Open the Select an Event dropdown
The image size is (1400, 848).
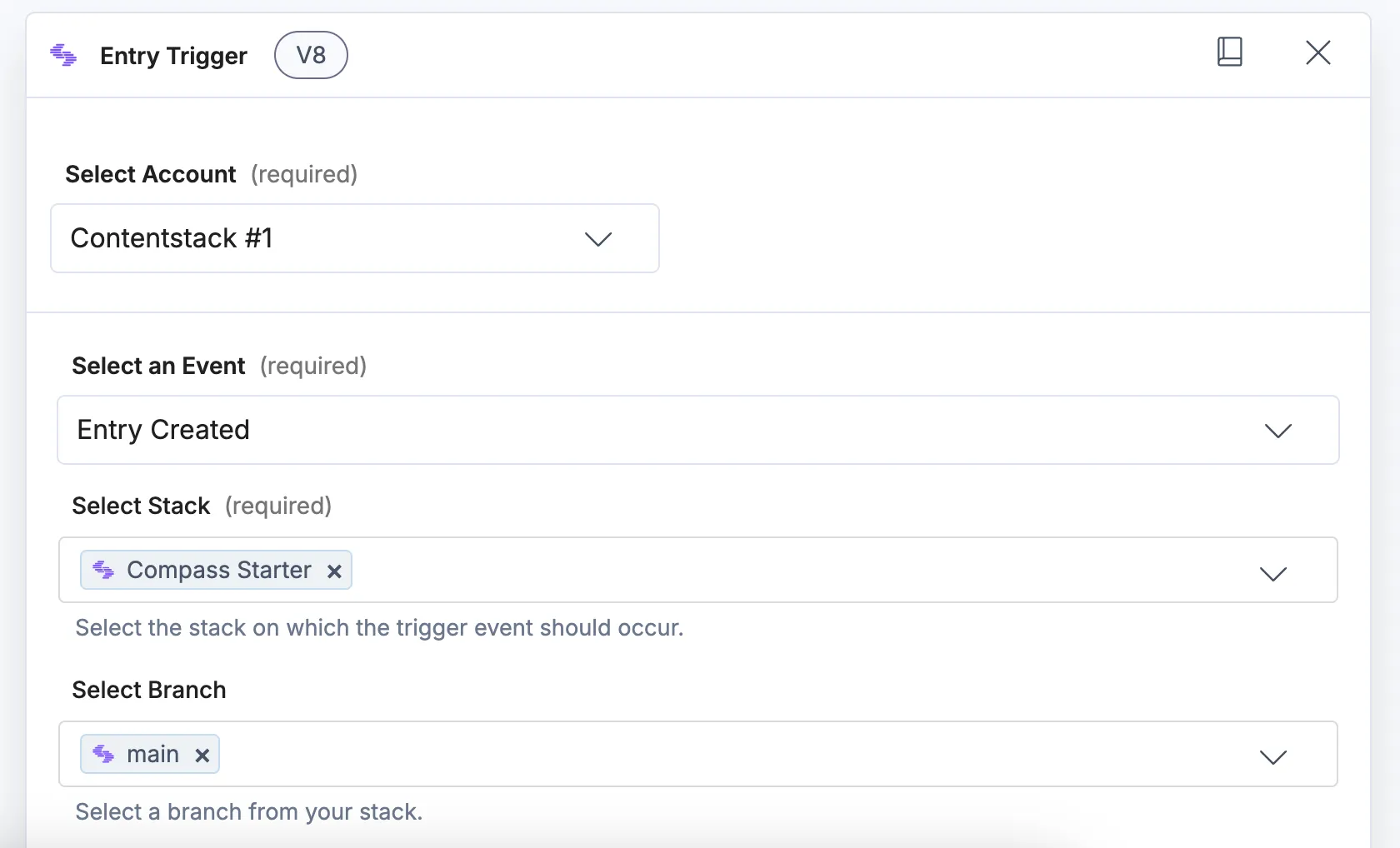[698, 430]
